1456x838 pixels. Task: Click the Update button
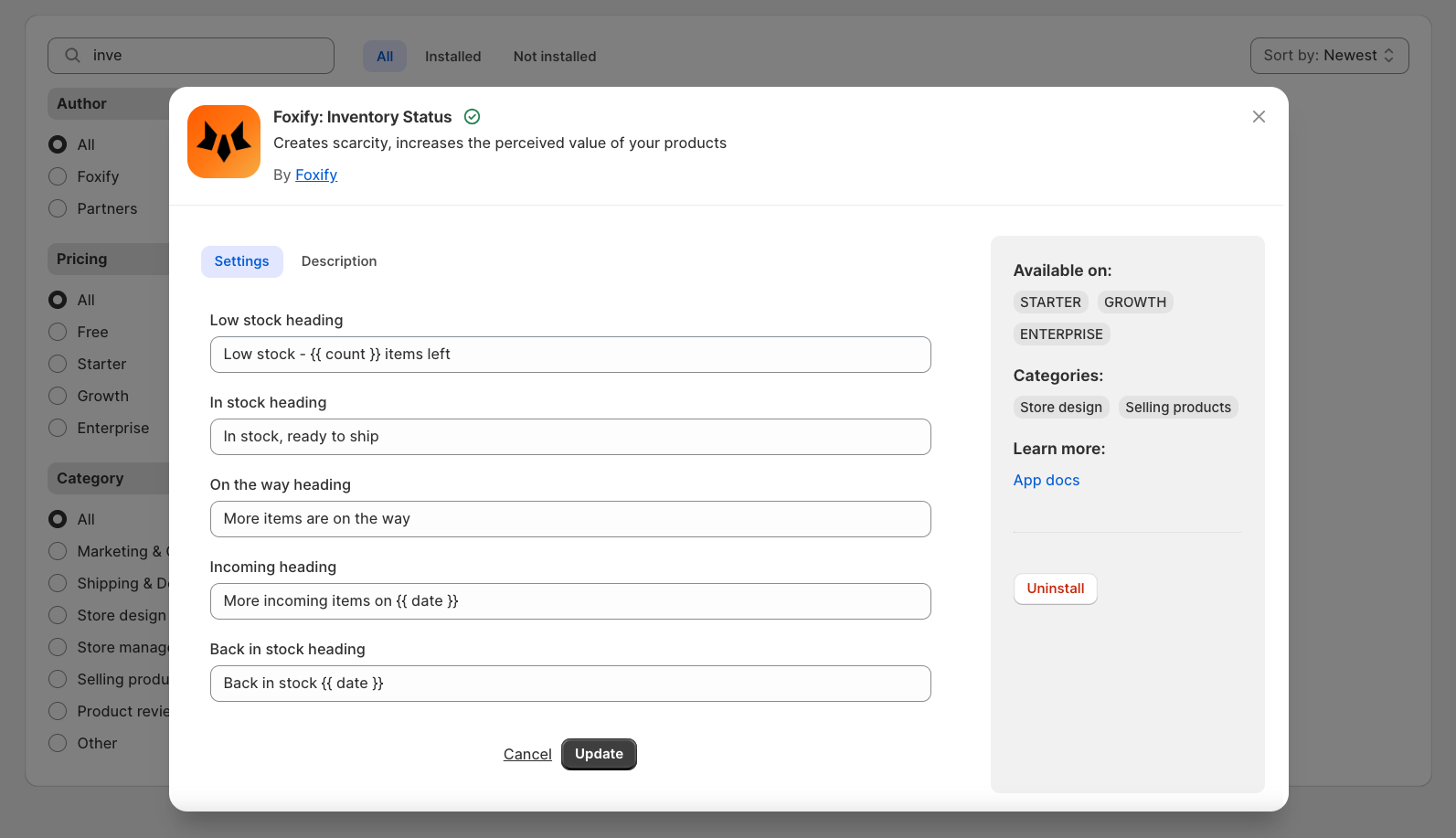[599, 754]
